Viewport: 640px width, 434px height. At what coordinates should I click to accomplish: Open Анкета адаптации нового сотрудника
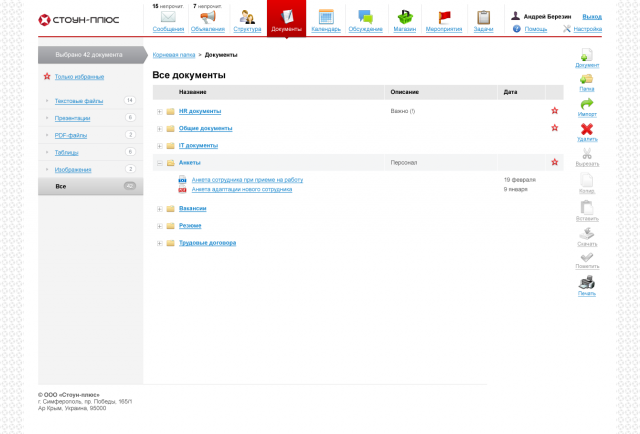(x=242, y=189)
